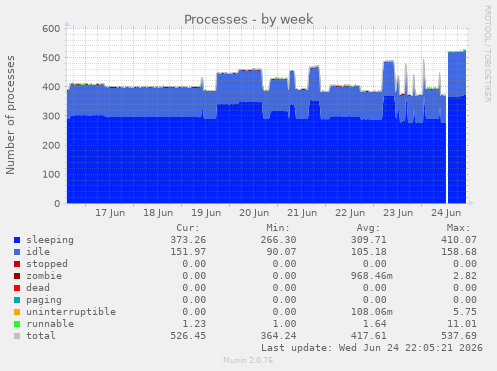497x371 pixels.
Task: Click the '17 Jun' x-axis label
Action: tap(110, 213)
